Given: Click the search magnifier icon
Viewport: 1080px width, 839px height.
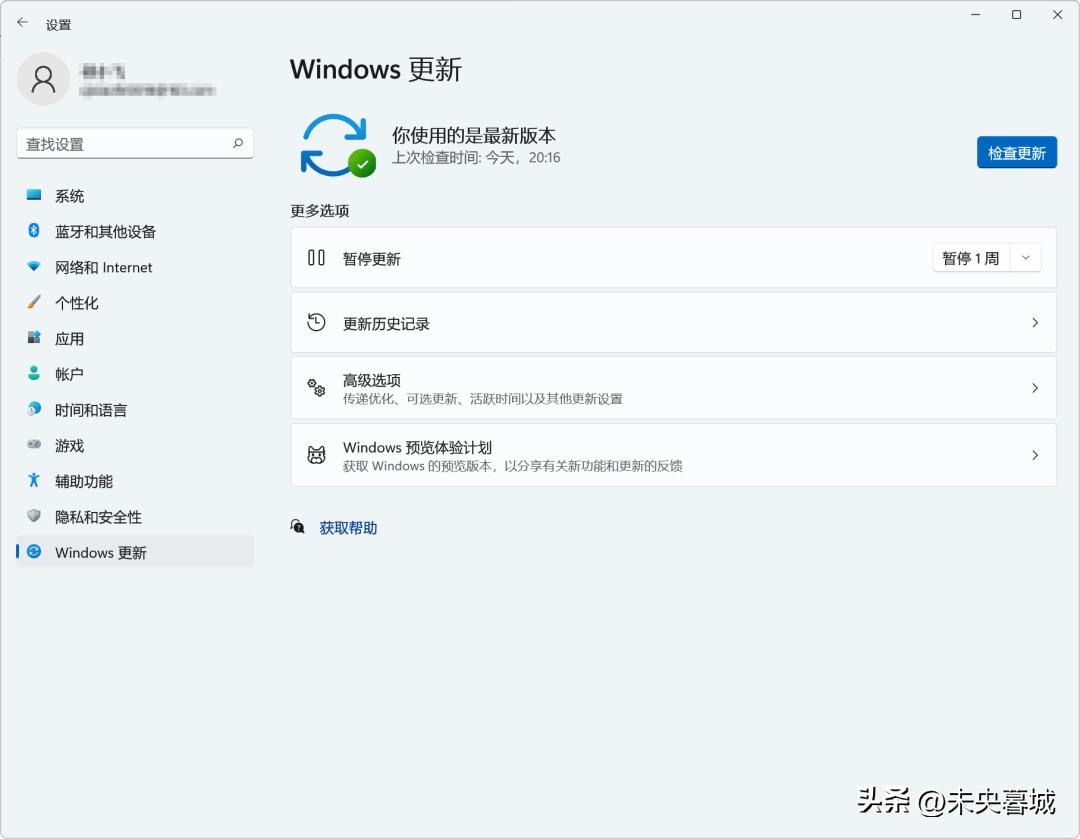Looking at the screenshot, I should point(238,143).
